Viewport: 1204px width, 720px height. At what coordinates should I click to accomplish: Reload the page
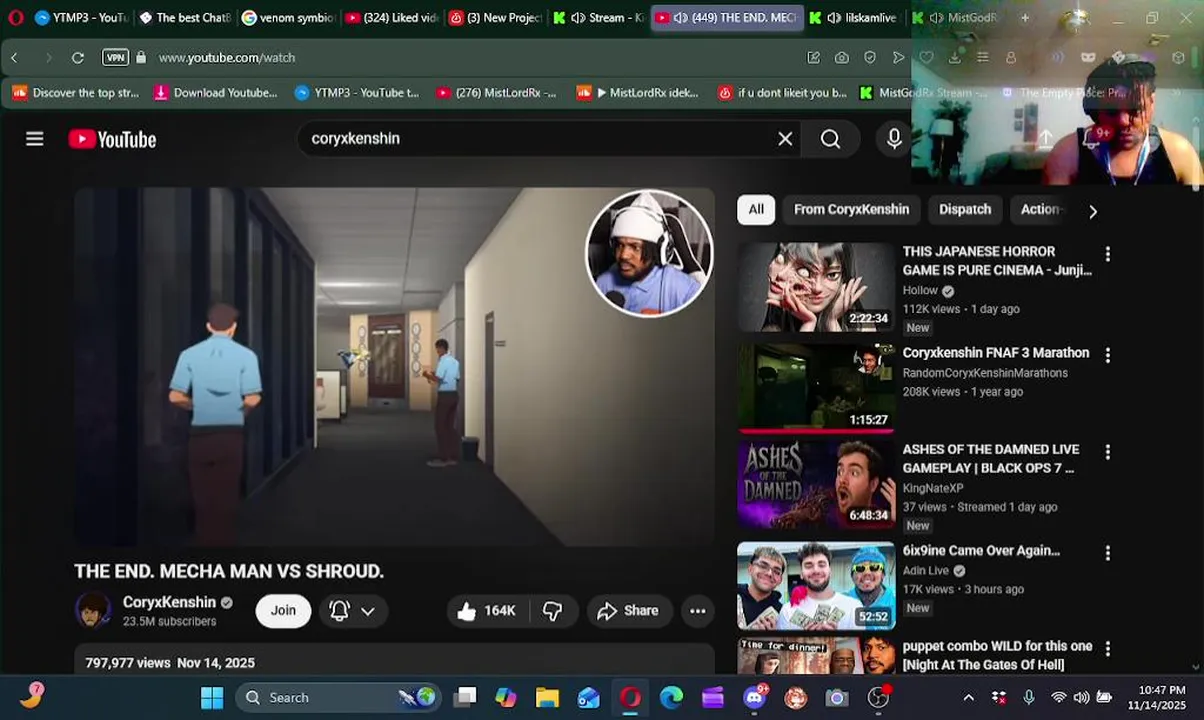[78, 58]
